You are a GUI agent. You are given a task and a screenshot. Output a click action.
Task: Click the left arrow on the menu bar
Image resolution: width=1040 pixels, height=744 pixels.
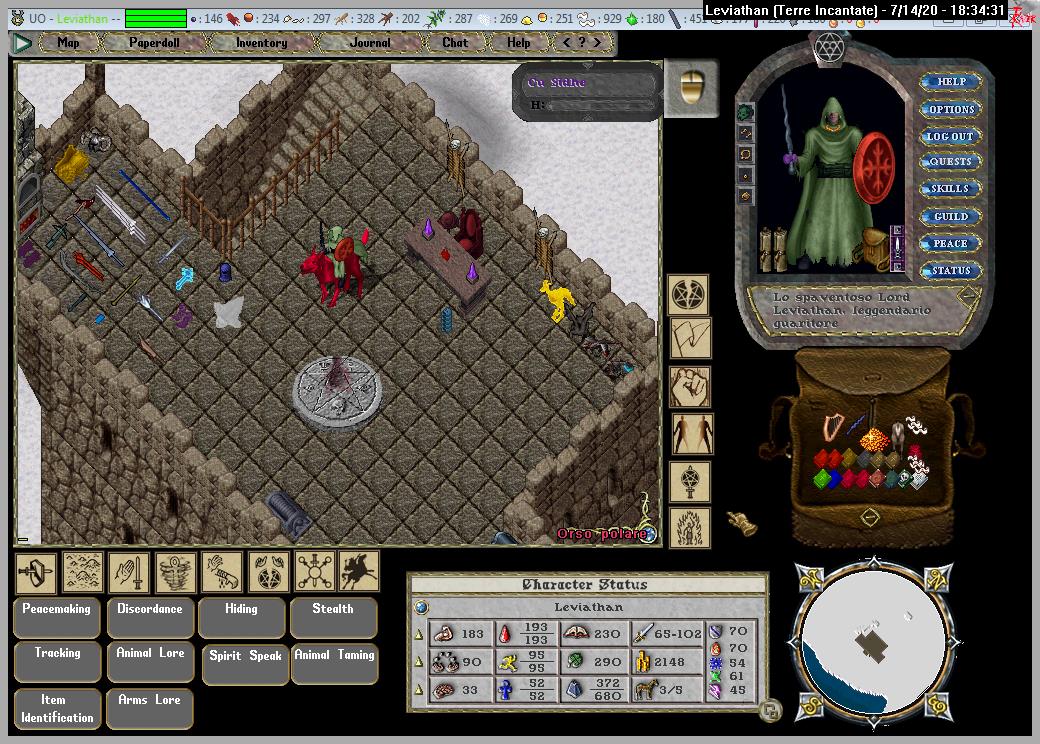(566, 42)
